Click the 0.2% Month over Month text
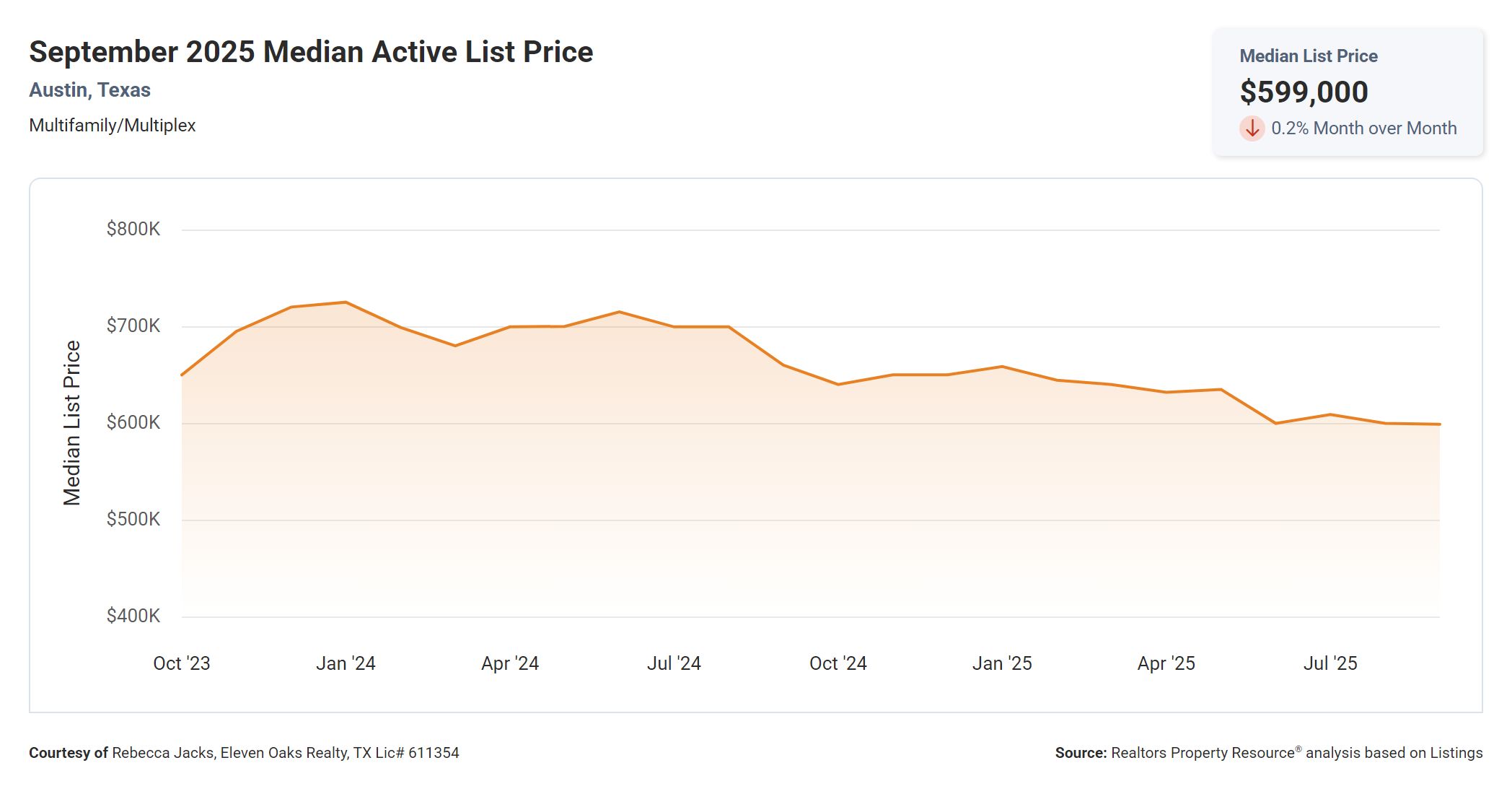This screenshot has width=1512, height=794. pos(1363,128)
